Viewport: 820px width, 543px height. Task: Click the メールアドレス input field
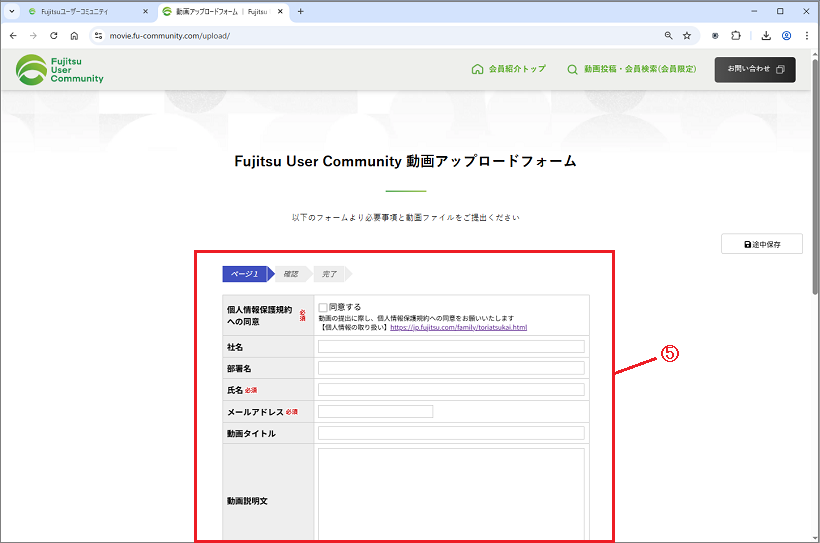pos(375,412)
